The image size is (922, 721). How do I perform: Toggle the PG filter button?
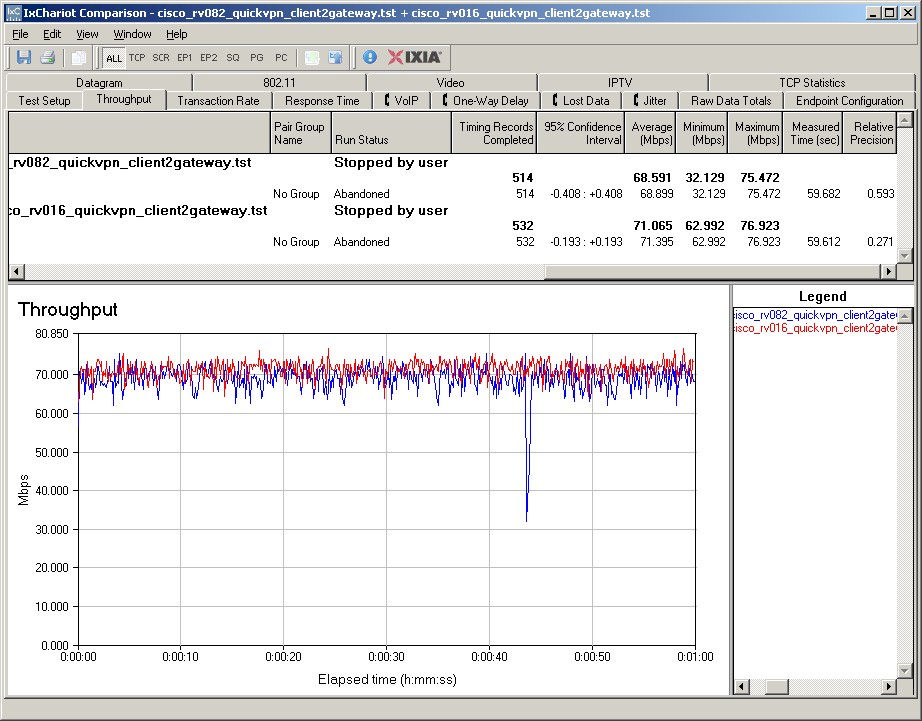coord(257,58)
